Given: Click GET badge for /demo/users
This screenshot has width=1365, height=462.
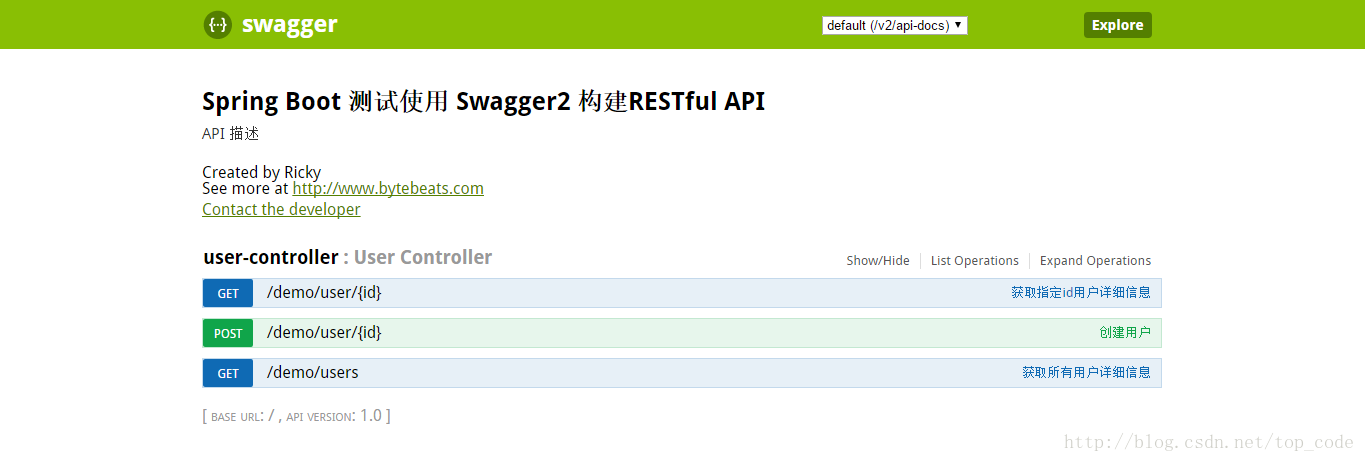Looking at the screenshot, I should 228,373.
